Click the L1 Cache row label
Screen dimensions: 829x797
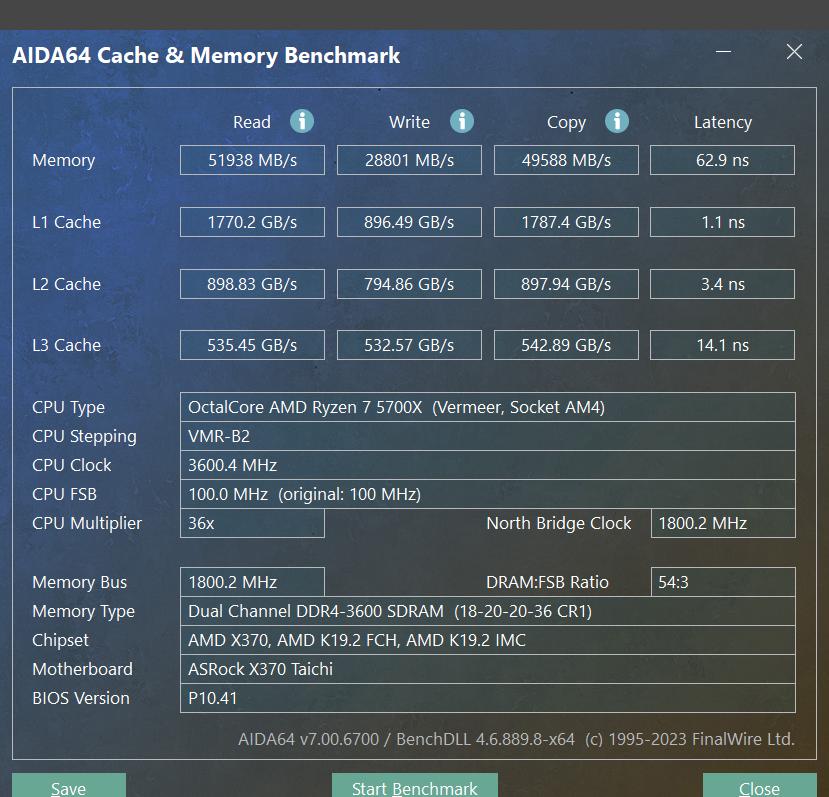point(67,222)
